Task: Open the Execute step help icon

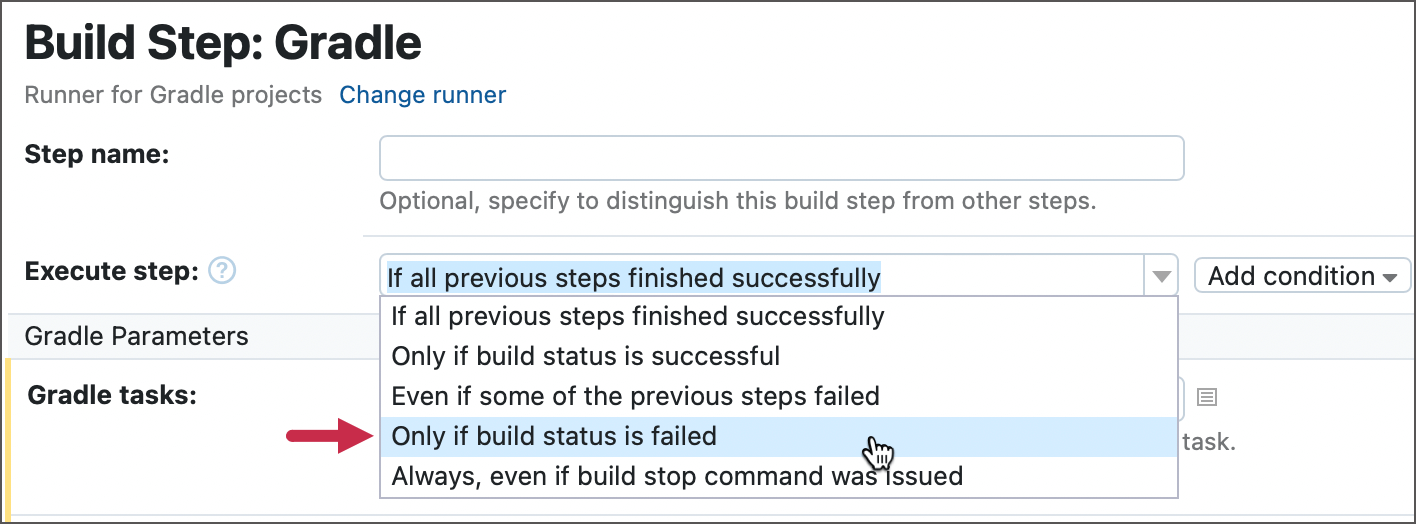Action: [223, 271]
